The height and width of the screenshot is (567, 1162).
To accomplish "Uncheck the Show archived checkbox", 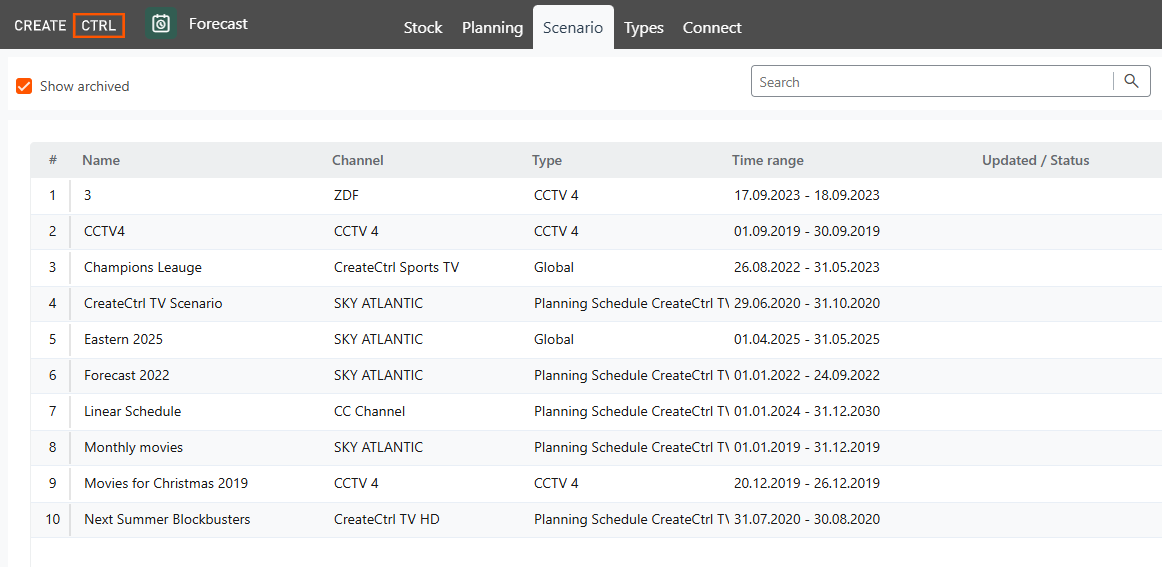I will click(x=24, y=86).
